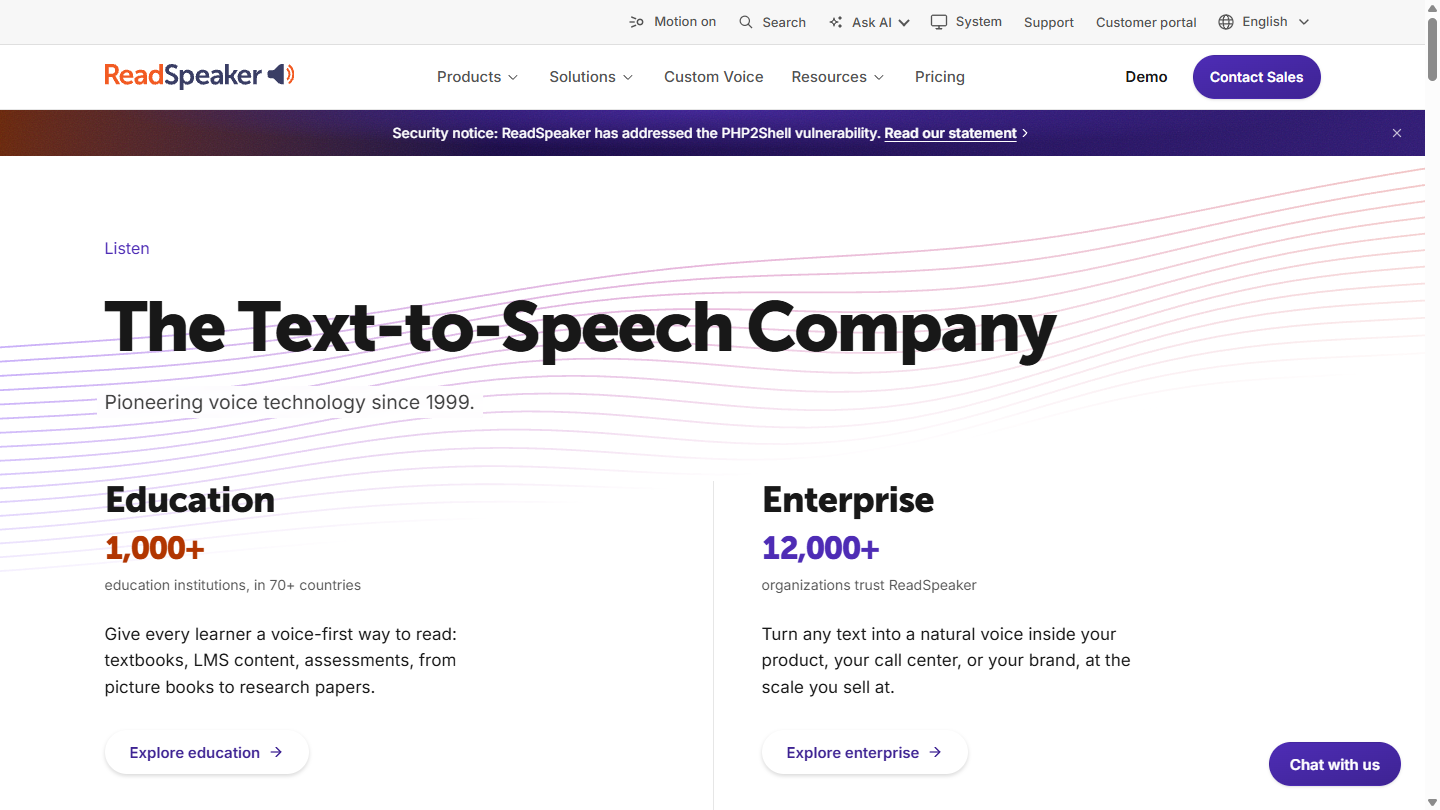
Task: Open the Custom Voice page
Action: 714,77
